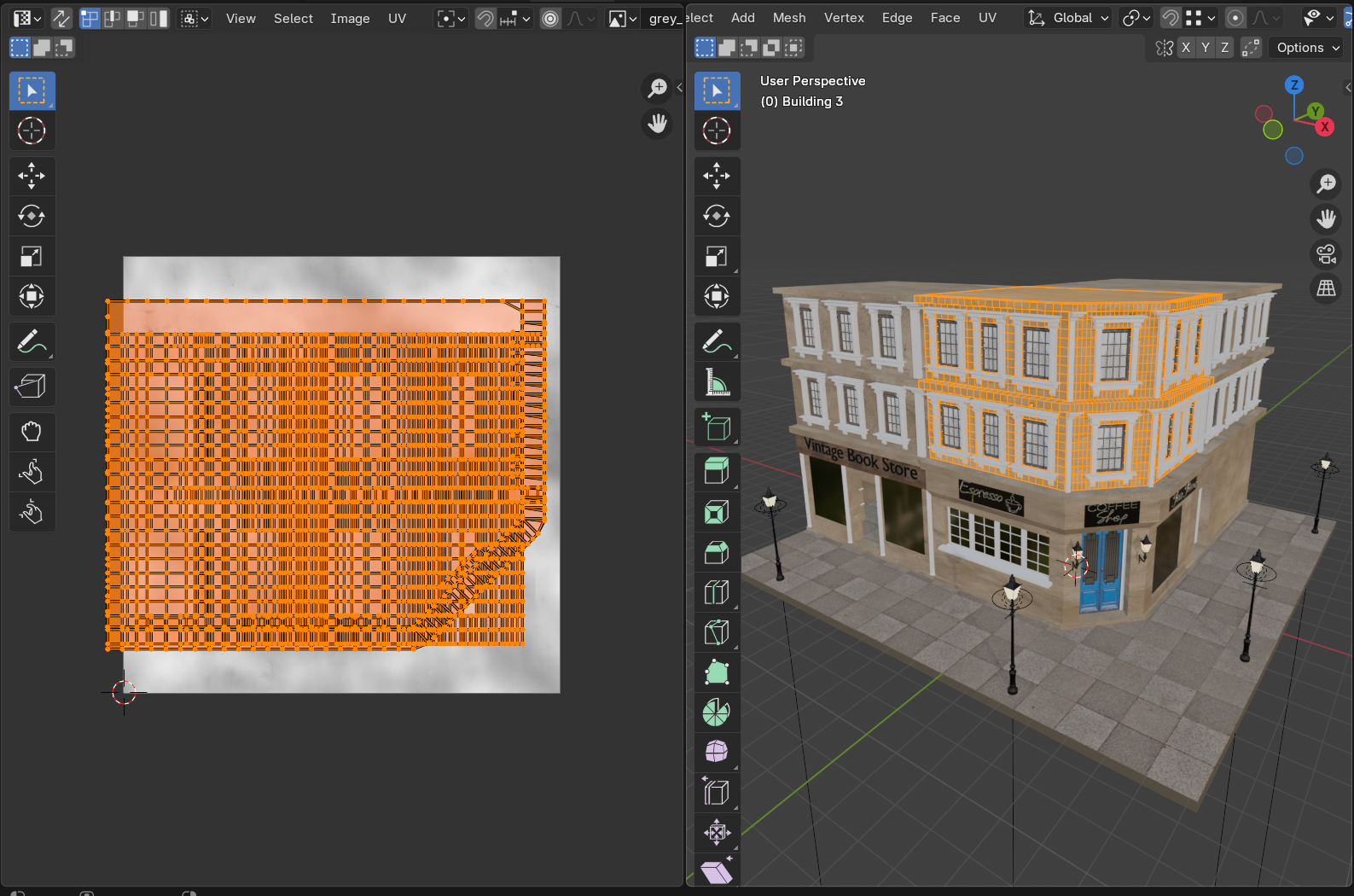This screenshot has width=1354, height=896.
Task: Open the sticky selection mode dropdown
Action: tap(195, 18)
